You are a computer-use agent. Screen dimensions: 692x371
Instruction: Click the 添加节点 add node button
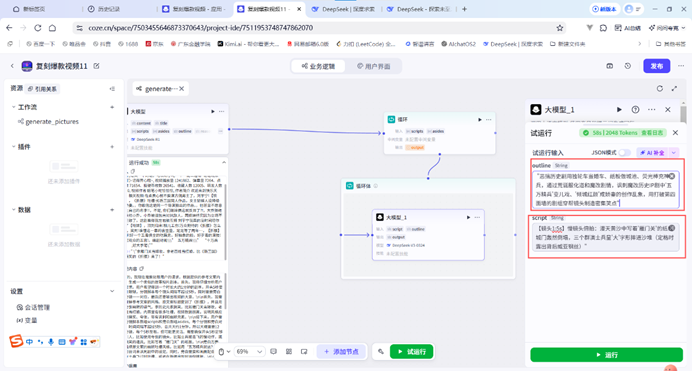(341, 352)
